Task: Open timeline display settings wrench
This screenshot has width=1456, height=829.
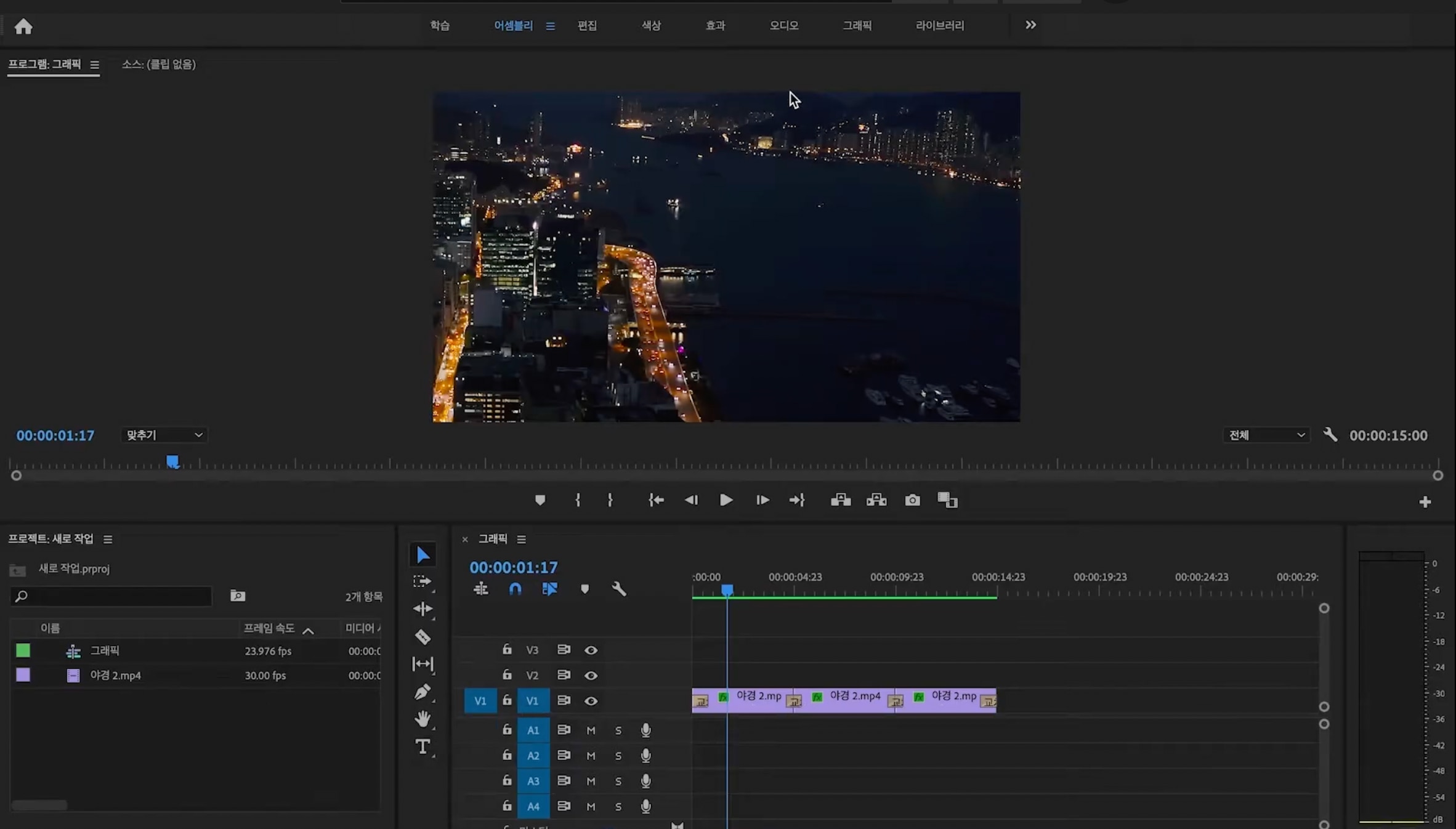Action: click(x=619, y=589)
